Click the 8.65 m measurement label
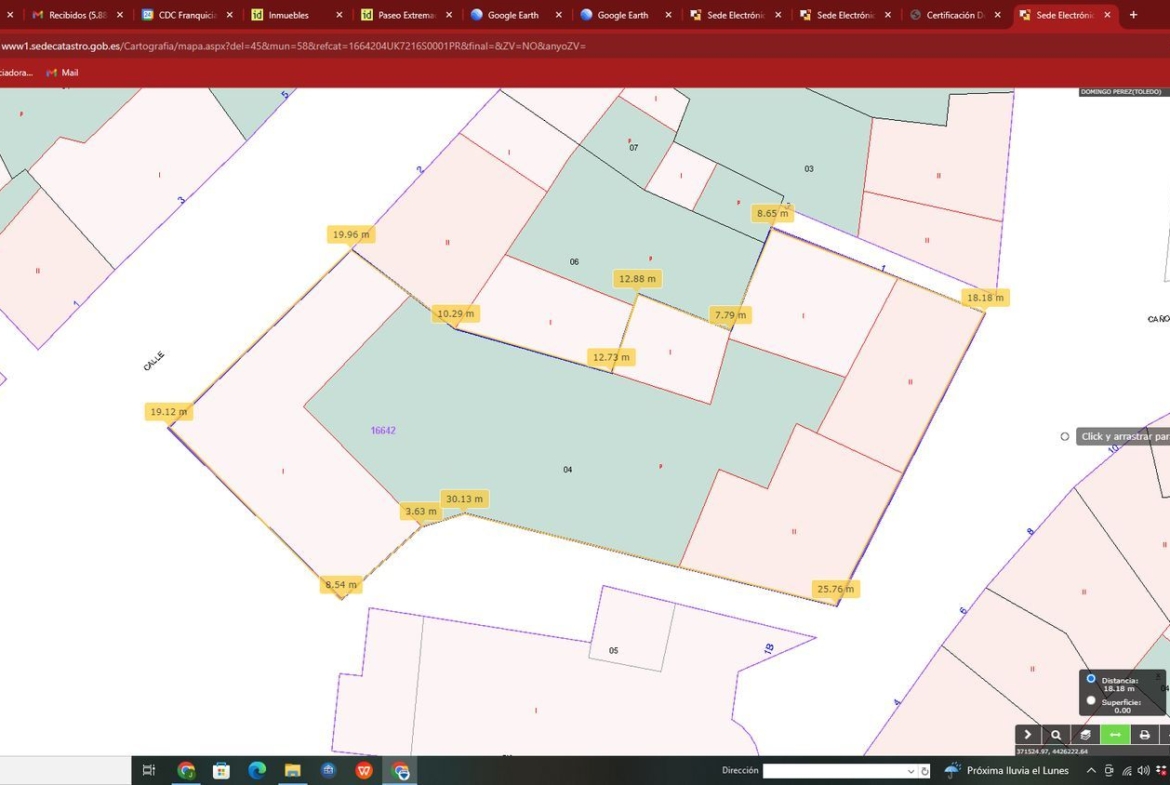Screen dimensions: 1170x785 click(772, 213)
